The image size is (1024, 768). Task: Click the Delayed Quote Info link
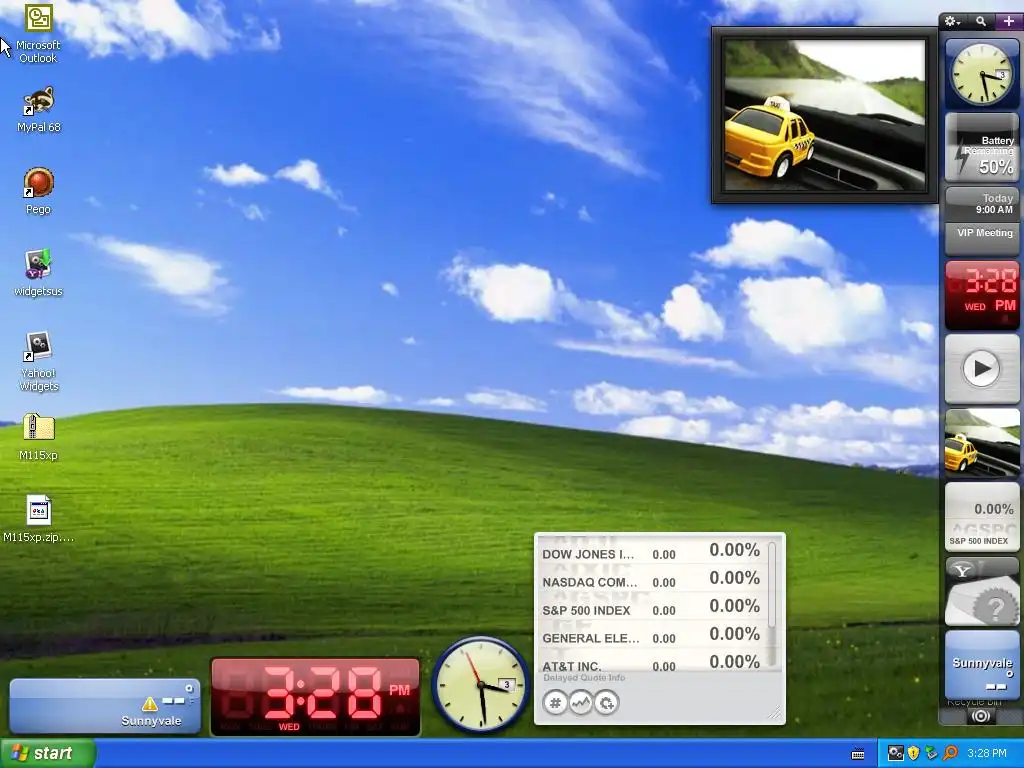click(x=584, y=678)
